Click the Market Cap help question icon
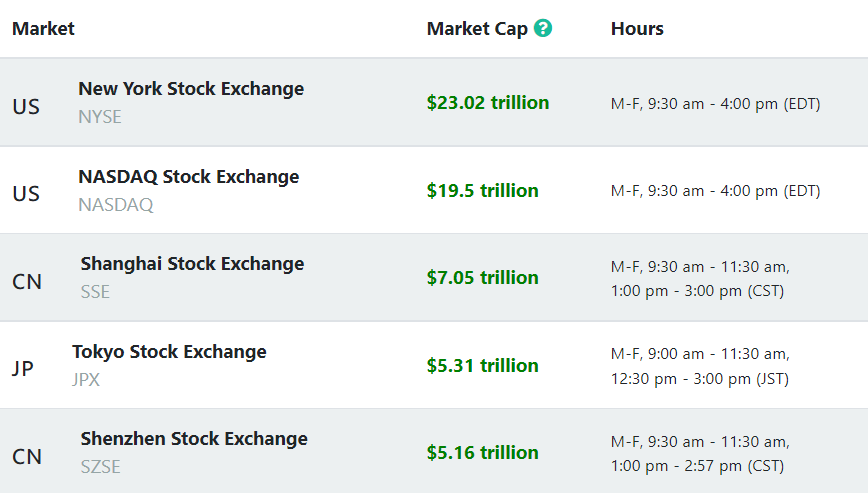The image size is (868, 493). coord(543,28)
